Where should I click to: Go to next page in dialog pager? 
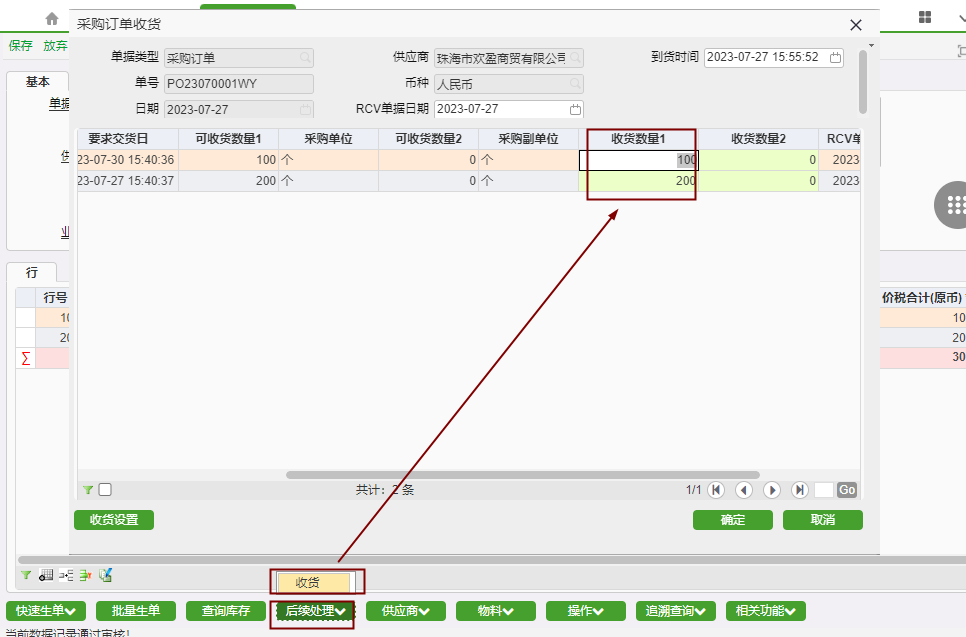[x=772, y=490]
